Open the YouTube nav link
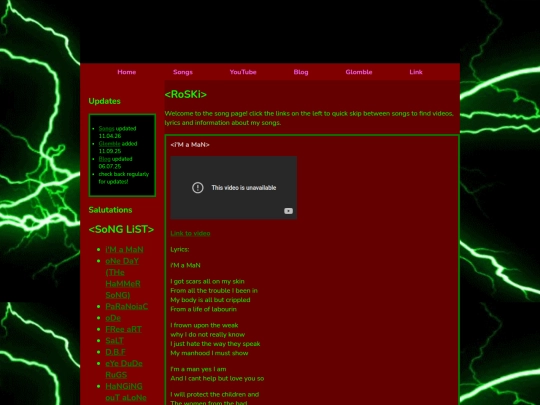This screenshot has height=405, width=540. [x=243, y=72]
